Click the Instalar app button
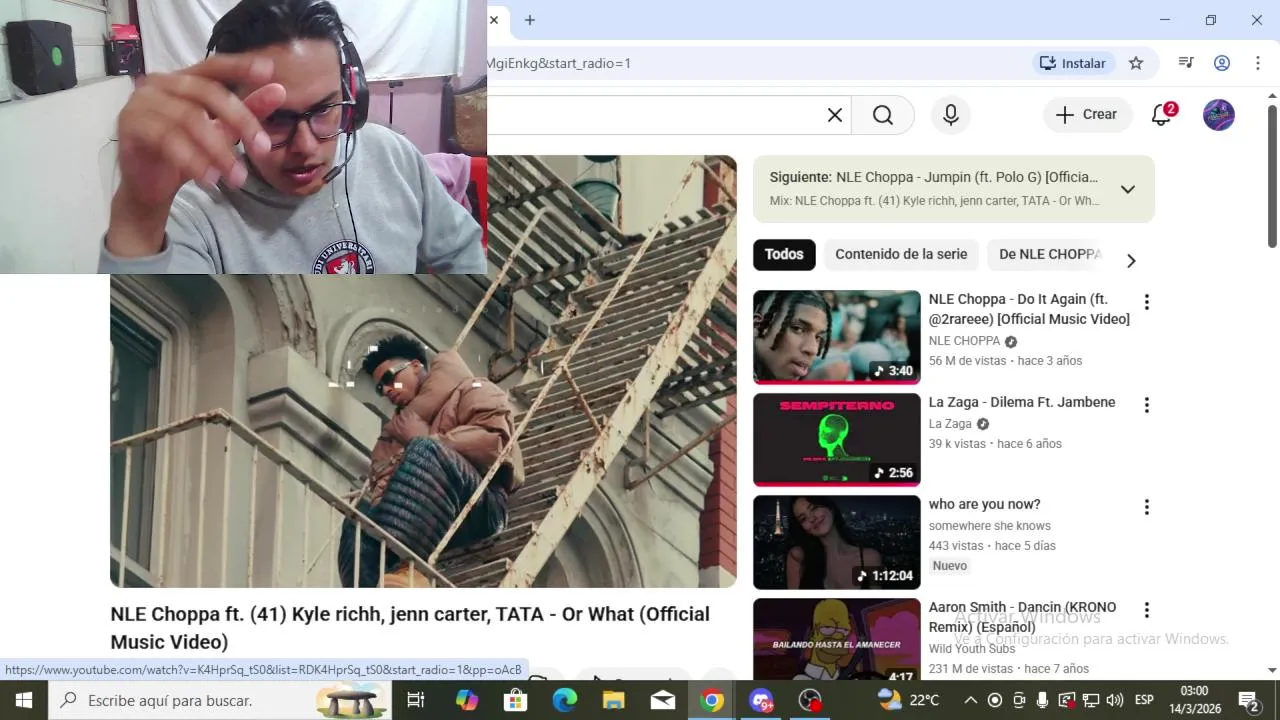The height and width of the screenshot is (720, 1280). click(1073, 63)
